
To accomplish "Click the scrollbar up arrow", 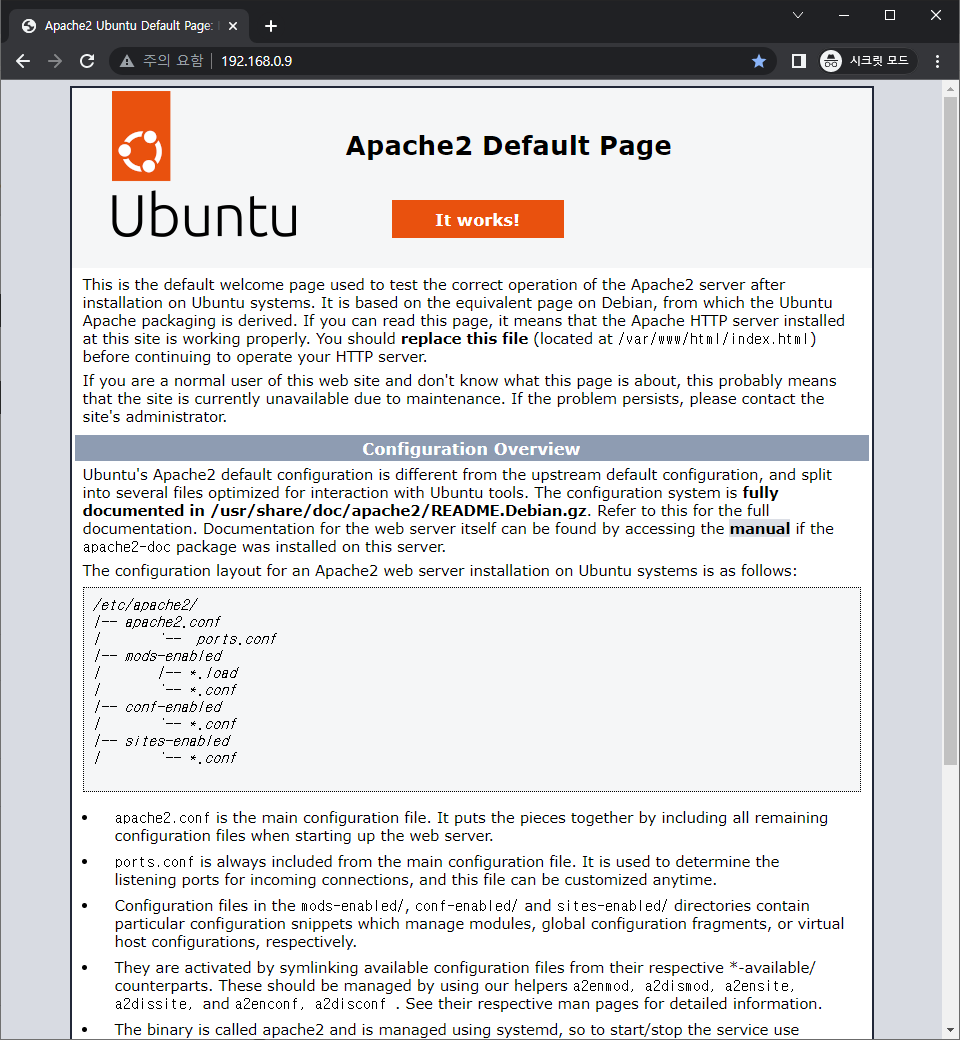I will coord(950,88).
